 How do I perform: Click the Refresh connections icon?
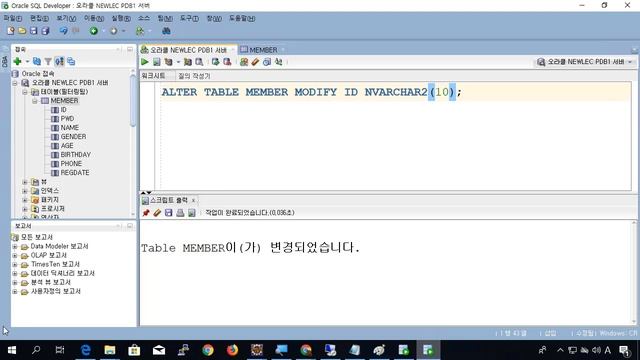click(x=37, y=61)
